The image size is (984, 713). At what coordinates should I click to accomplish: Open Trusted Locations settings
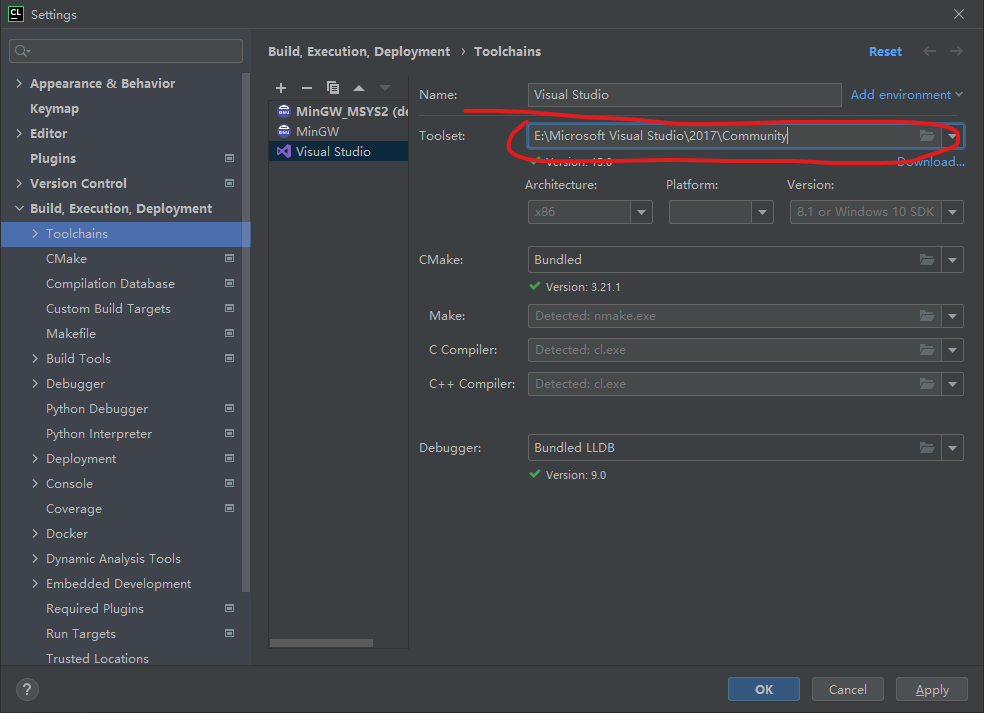[x=97, y=658]
